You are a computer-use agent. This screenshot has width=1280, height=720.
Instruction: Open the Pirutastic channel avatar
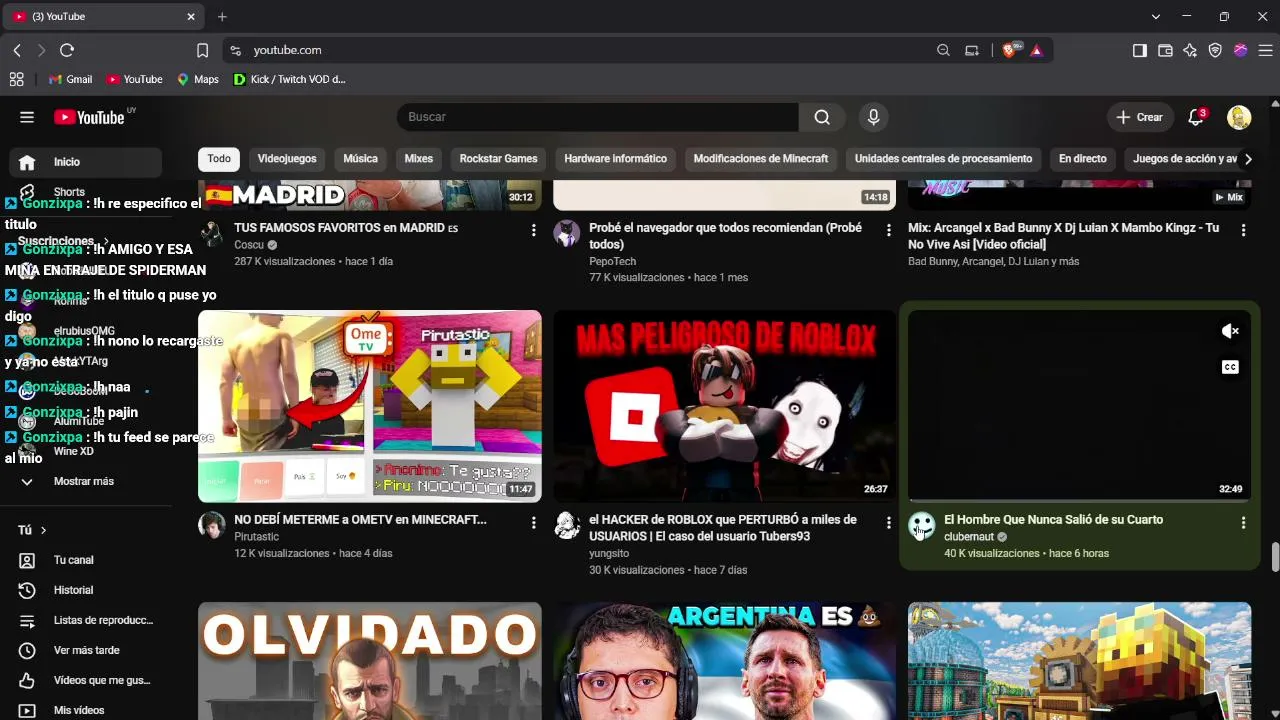(212, 525)
